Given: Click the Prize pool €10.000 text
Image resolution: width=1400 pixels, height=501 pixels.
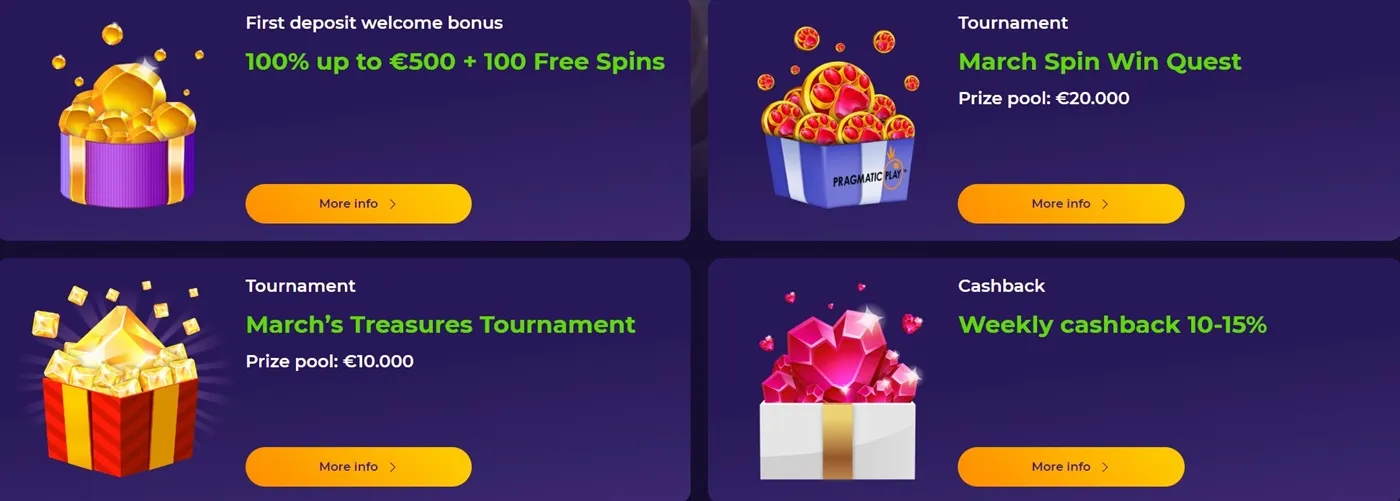Looking at the screenshot, I should pyautogui.click(x=330, y=361).
